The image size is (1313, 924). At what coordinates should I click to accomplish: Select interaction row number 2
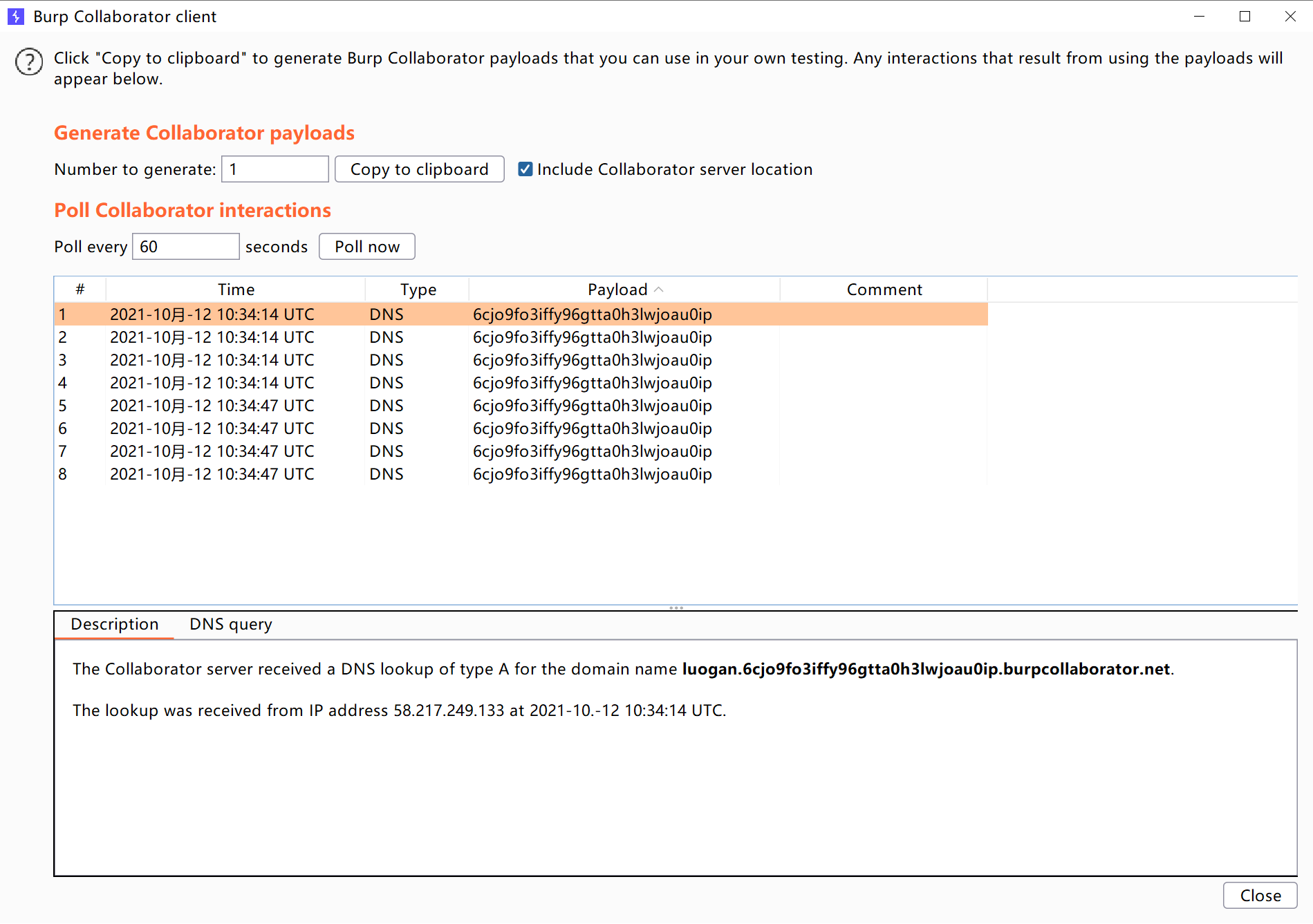(521, 337)
